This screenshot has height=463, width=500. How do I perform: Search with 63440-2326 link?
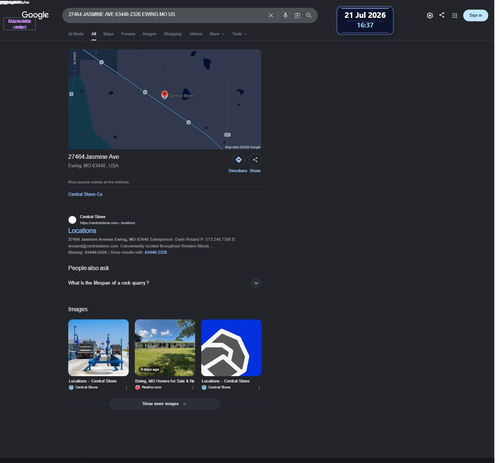156,252
